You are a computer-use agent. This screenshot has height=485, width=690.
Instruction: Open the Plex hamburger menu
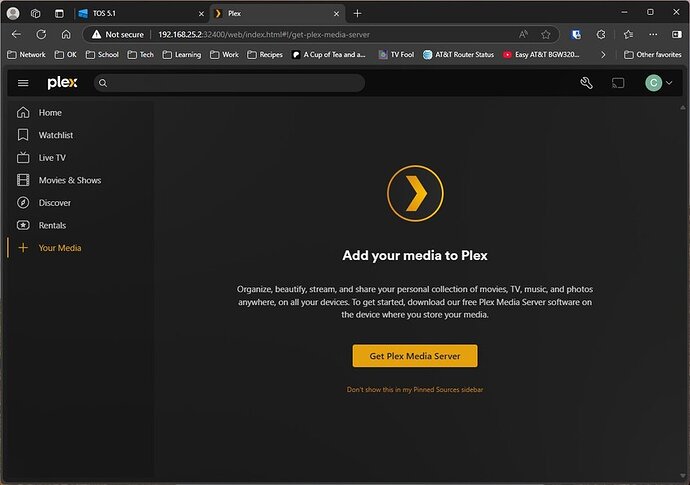pyautogui.click(x=23, y=83)
